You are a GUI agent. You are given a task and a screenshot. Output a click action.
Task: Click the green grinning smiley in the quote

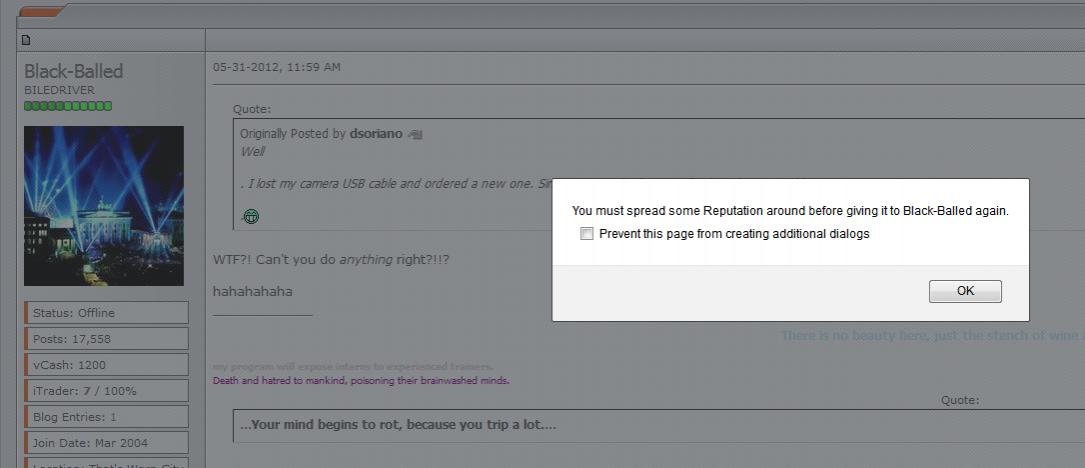tap(251, 216)
